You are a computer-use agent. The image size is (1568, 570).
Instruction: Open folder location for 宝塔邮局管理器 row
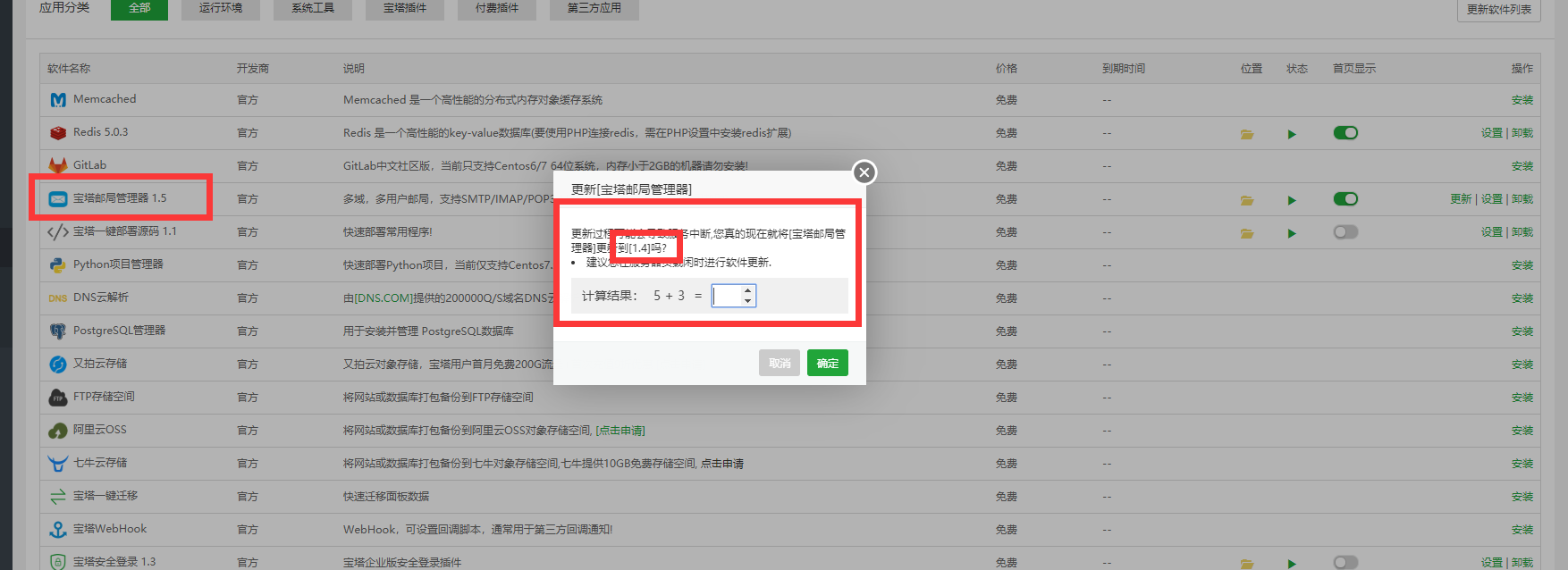coord(1247,200)
